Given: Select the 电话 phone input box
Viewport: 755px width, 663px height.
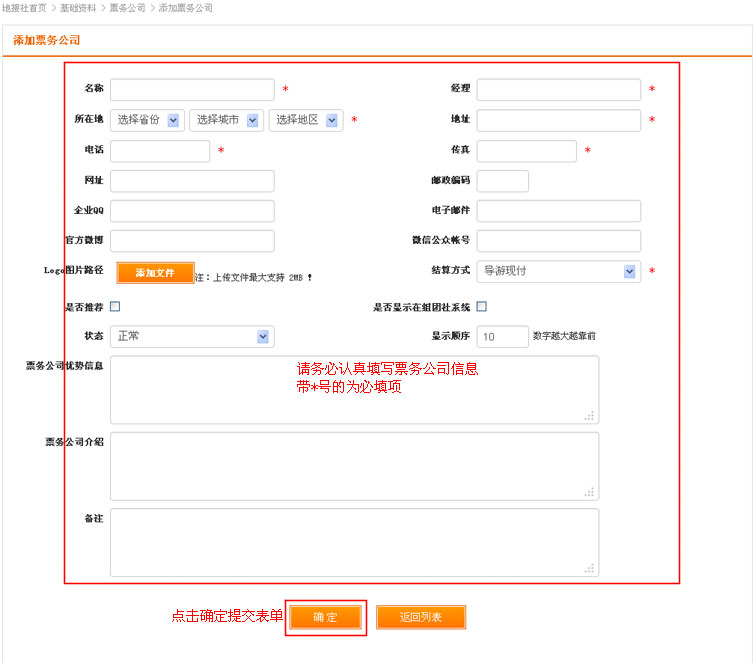Looking at the screenshot, I should coord(160,151).
